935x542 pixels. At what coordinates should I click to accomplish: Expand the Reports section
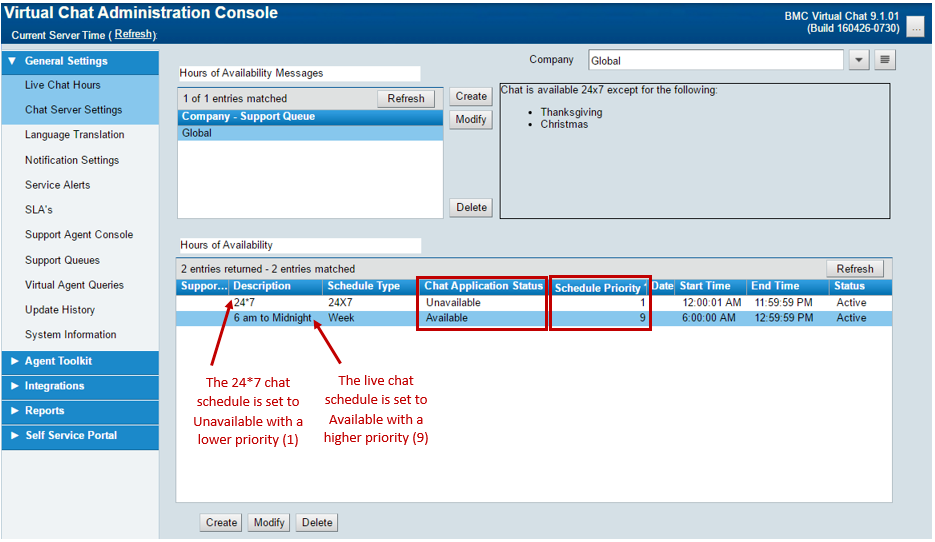[x=80, y=411]
